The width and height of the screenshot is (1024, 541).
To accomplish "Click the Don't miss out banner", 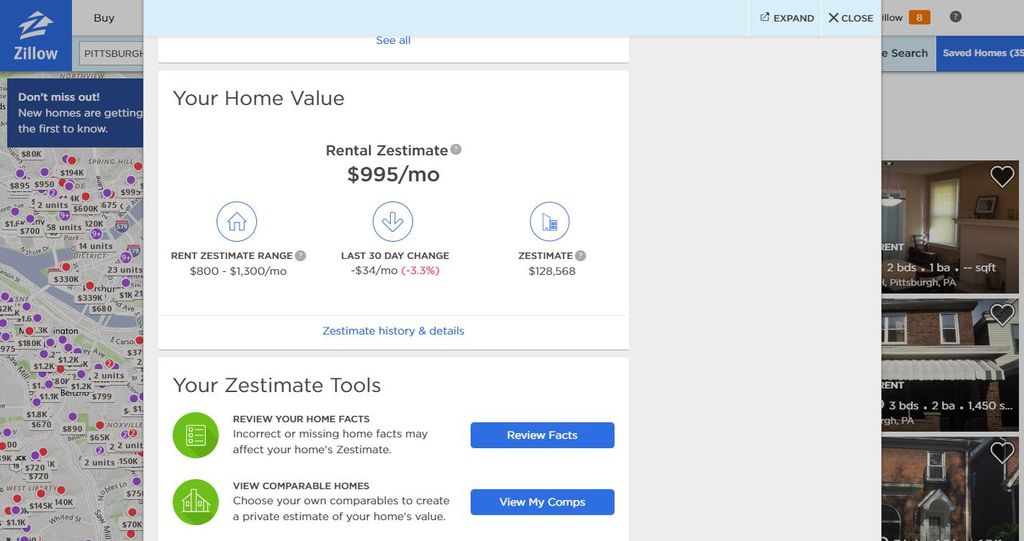I will (x=75, y=113).
